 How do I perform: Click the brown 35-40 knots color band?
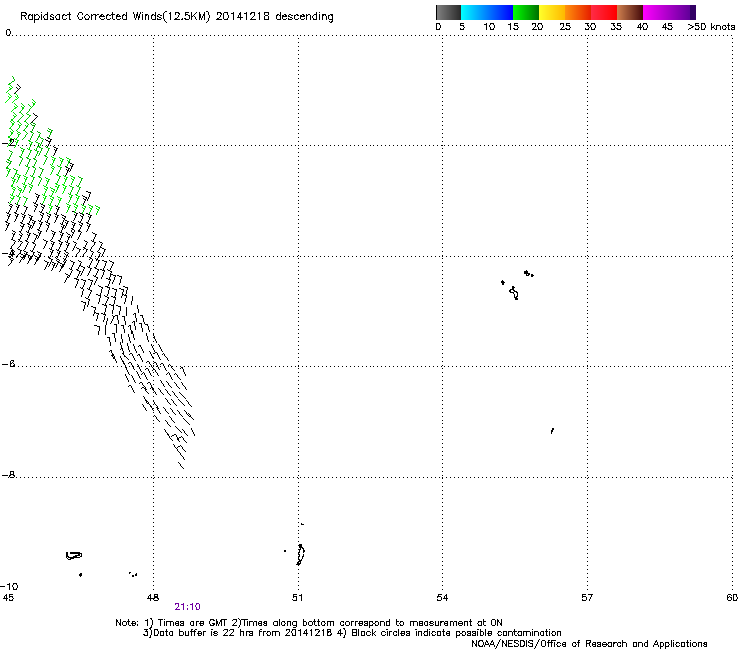(630, 12)
